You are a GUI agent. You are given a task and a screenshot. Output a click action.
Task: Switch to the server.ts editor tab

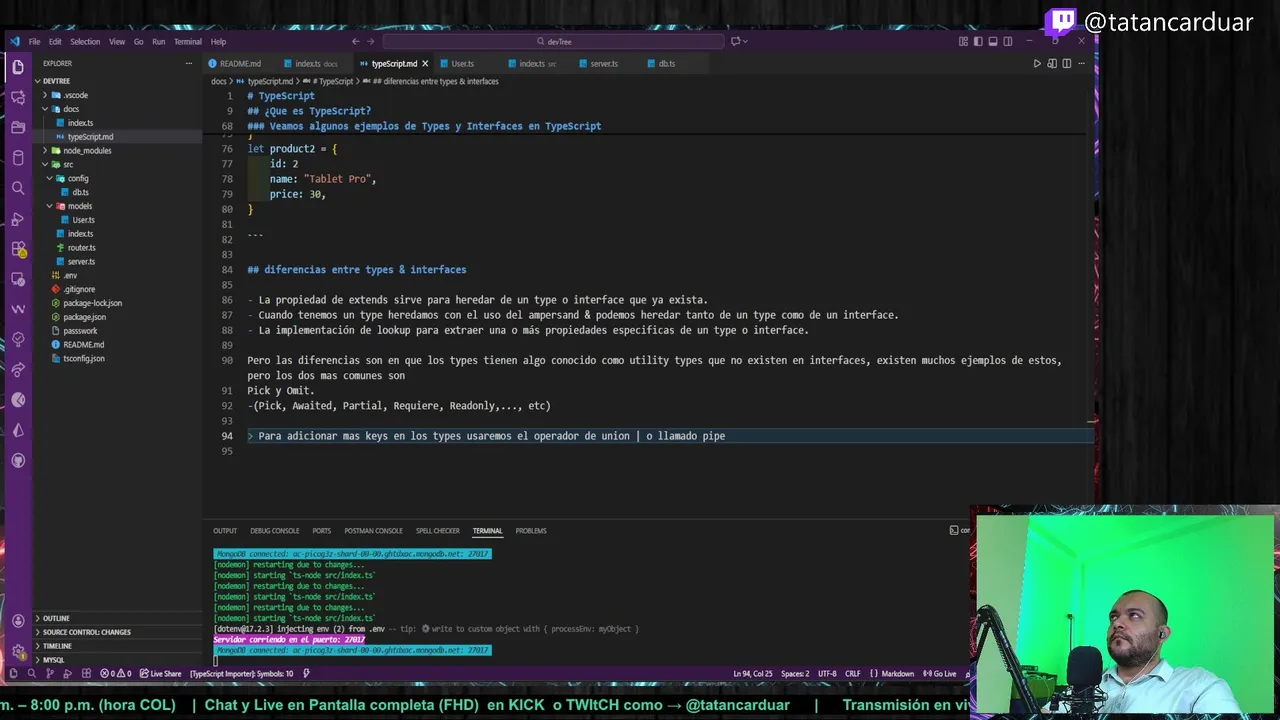pos(603,63)
